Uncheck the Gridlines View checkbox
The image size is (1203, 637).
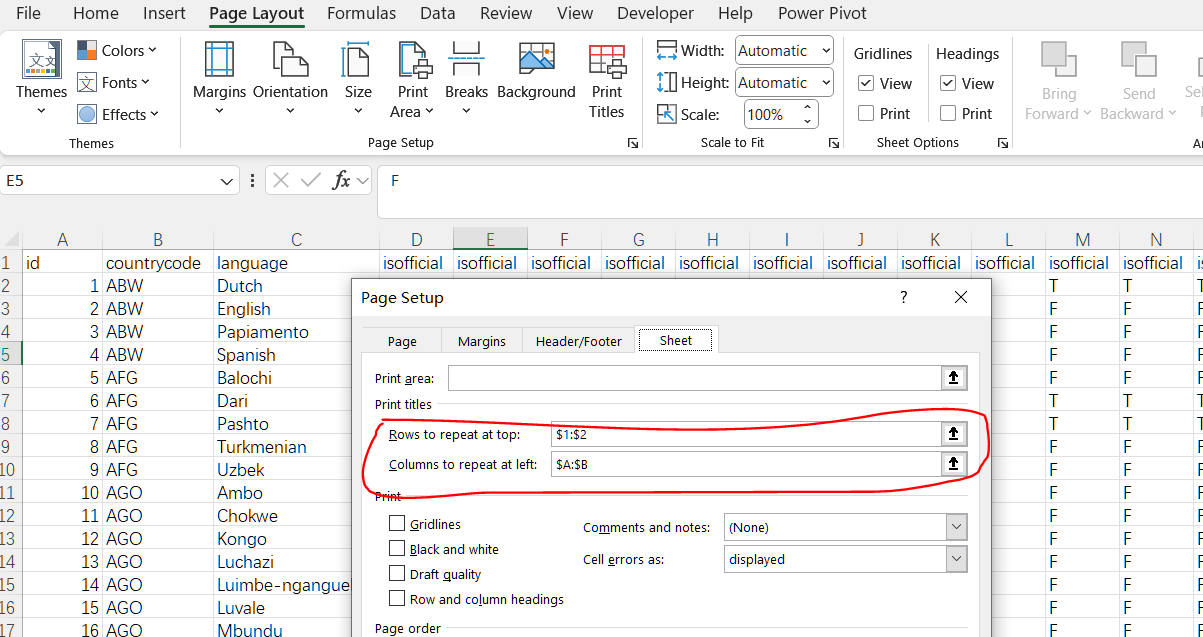(866, 84)
